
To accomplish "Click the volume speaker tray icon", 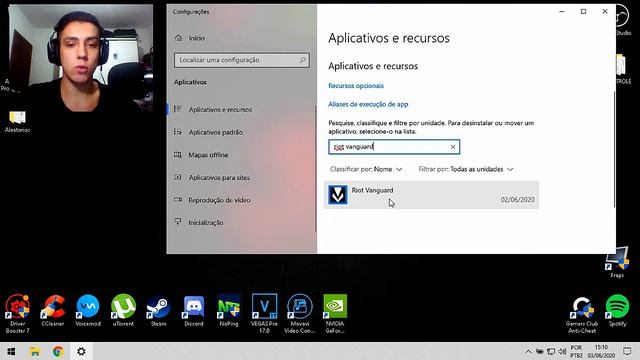I will (x=562, y=351).
